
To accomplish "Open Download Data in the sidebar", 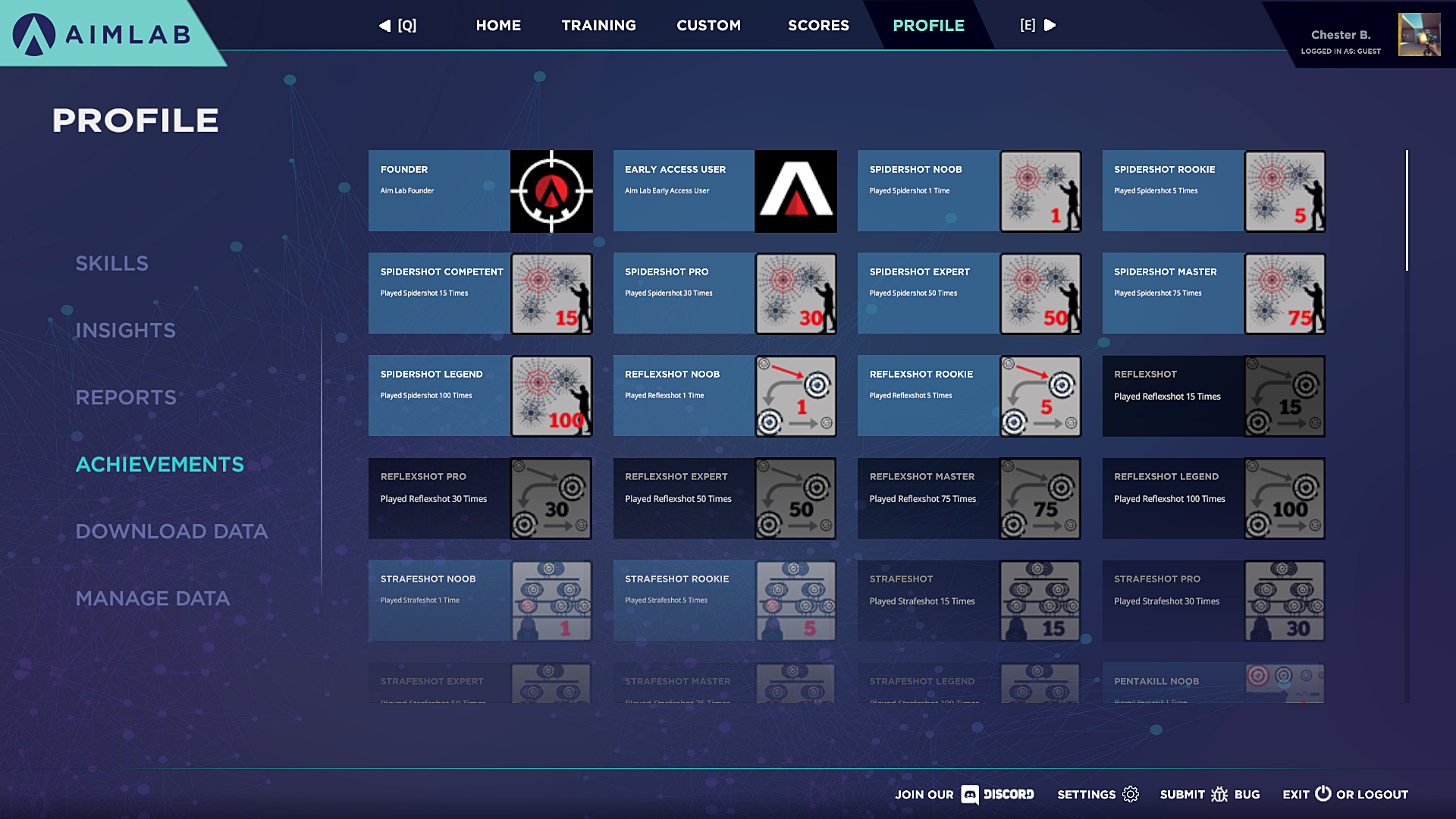I will tap(171, 532).
